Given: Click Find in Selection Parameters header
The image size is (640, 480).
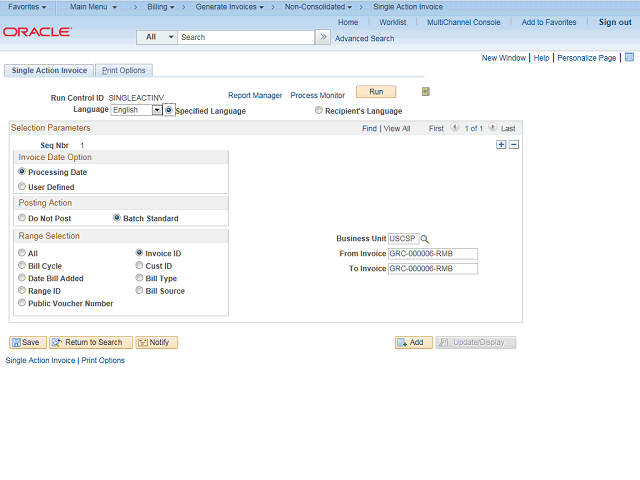Looking at the screenshot, I should tap(369, 129).
